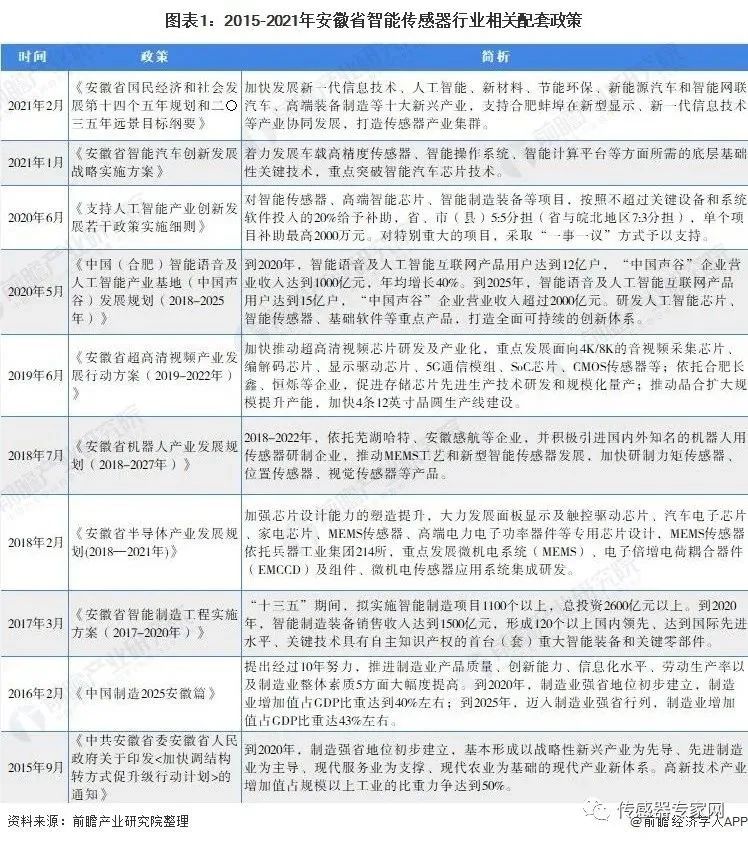Select policy '安徽省机器人产业发展规划' cell
748x842 pixels.
click(x=155, y=455)
